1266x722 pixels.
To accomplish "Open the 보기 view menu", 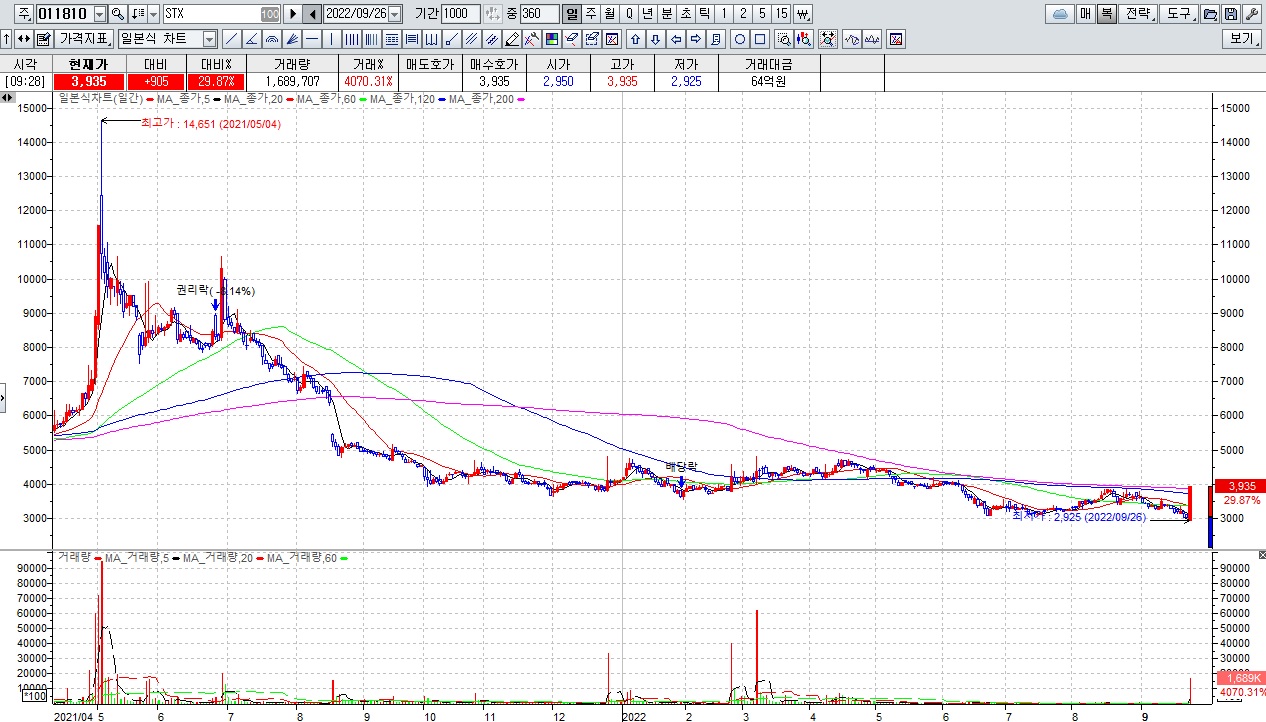I will pos(1241,39).
